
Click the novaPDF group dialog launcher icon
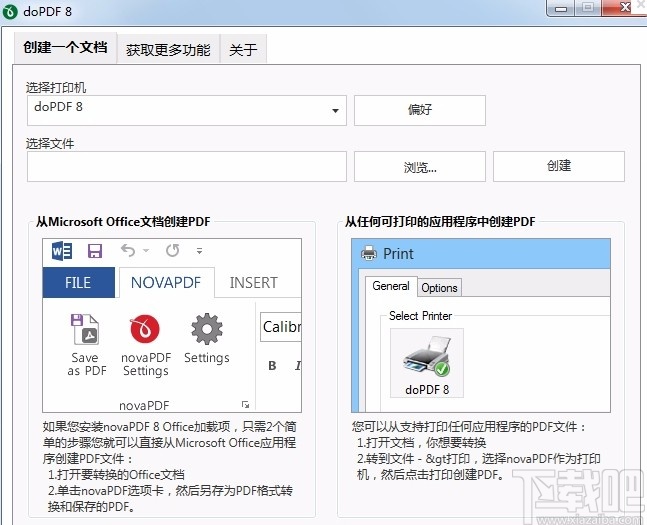point(246,404)
